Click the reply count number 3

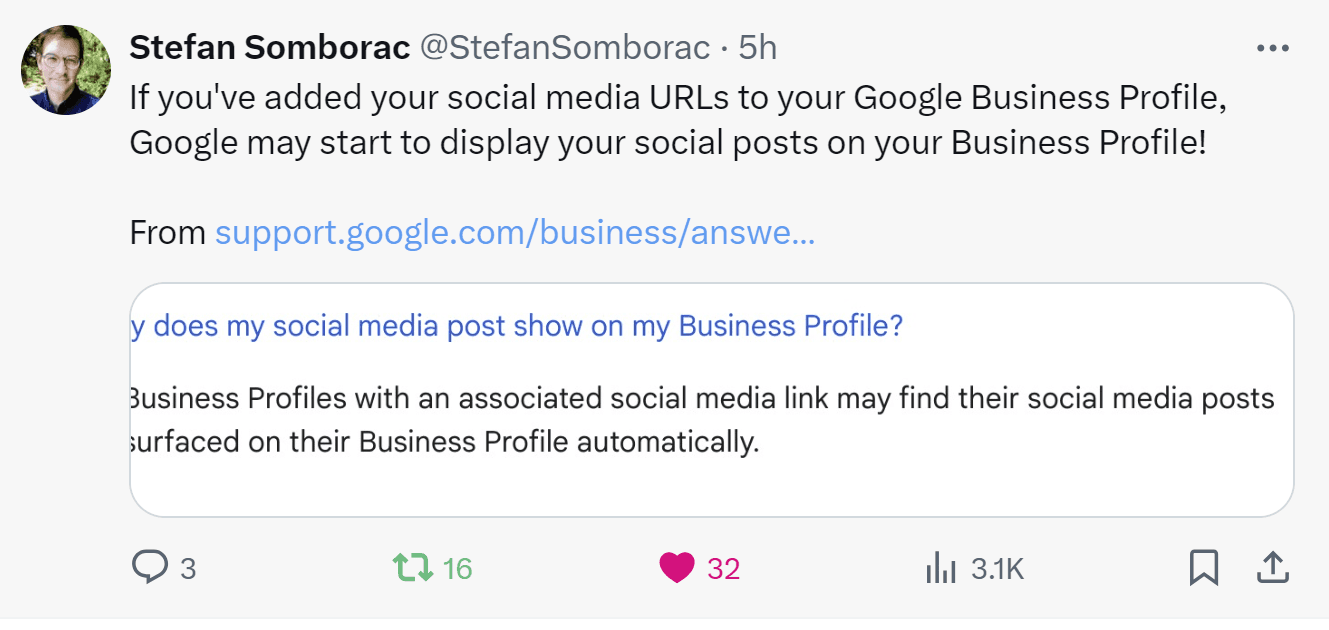[188, 569]
